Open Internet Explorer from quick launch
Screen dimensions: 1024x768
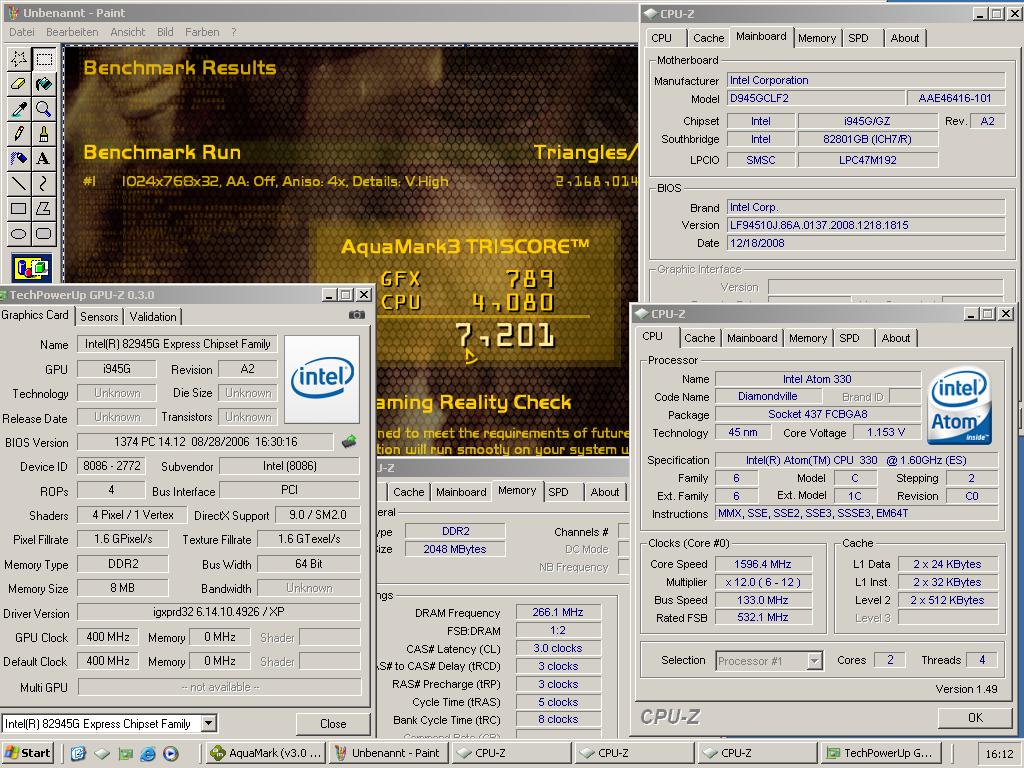pos(148,754)
